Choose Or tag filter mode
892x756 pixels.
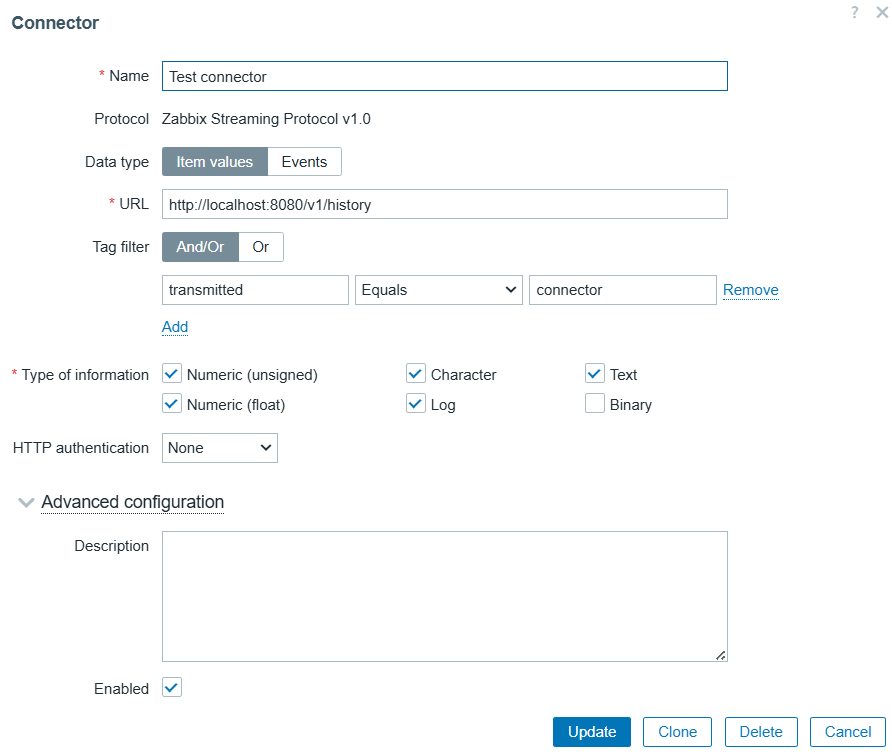point(260,247)
